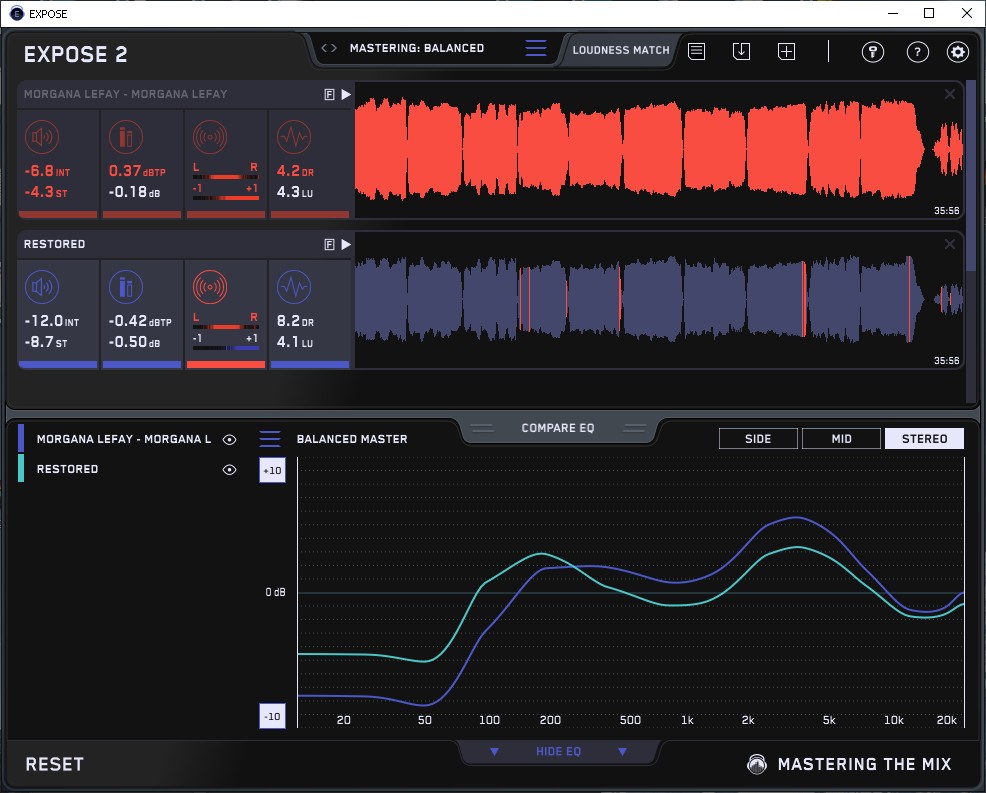Open the Mastering The Mix logo link
Image resolution: width=986 pixels, height=793 pixels.
point(849,764)
